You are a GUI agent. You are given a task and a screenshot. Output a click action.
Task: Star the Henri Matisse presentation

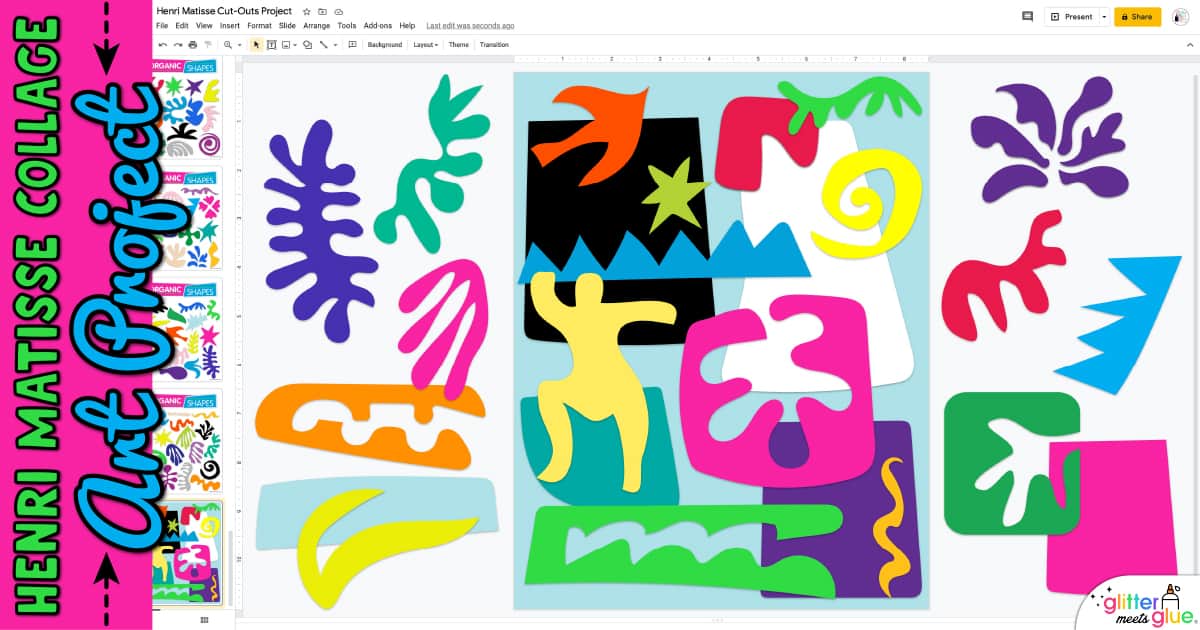click(306, 11)
